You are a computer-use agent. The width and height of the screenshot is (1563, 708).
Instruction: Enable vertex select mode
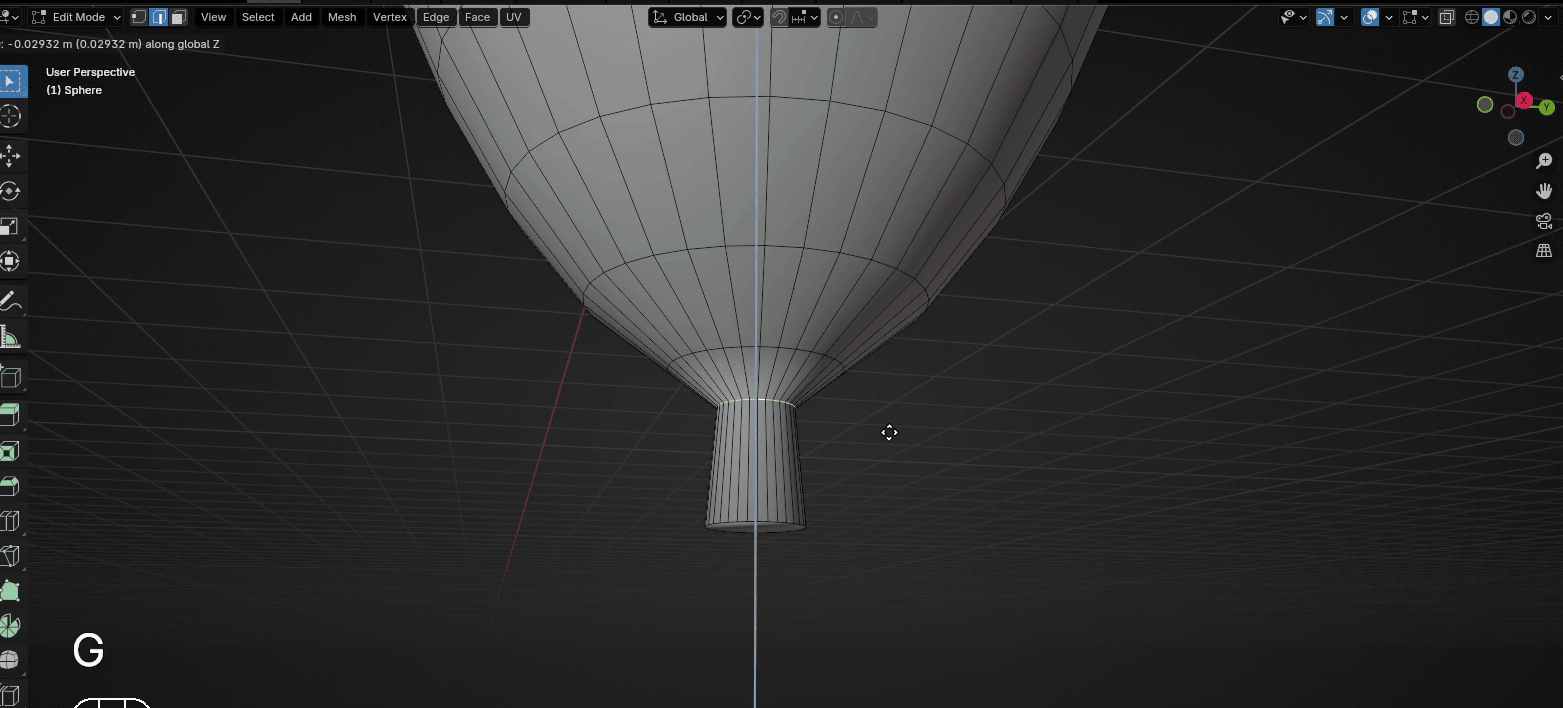(x=139, y=17)
